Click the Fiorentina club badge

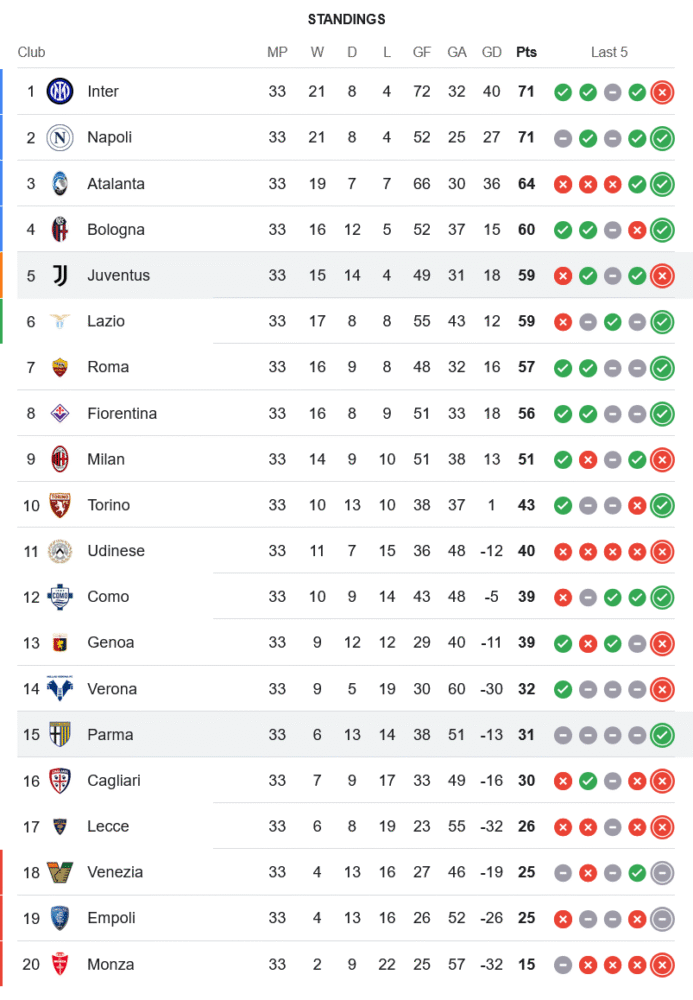click(x=60, y=413)
